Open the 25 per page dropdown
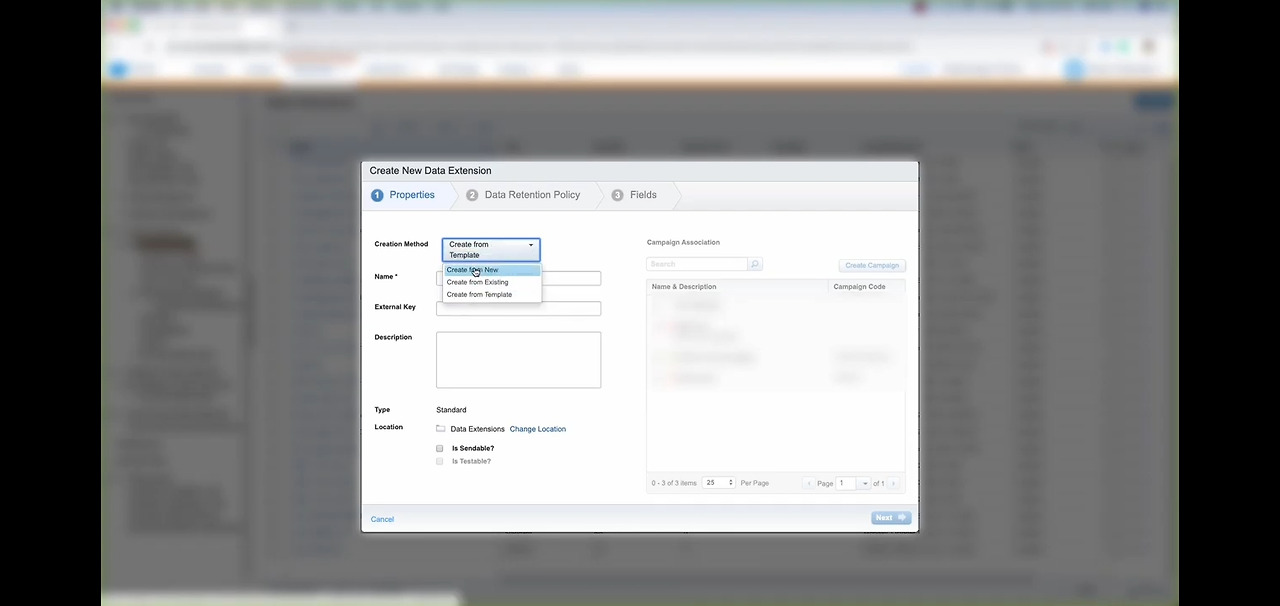Viewport: 1280px width, 606px height. point(719,483)
